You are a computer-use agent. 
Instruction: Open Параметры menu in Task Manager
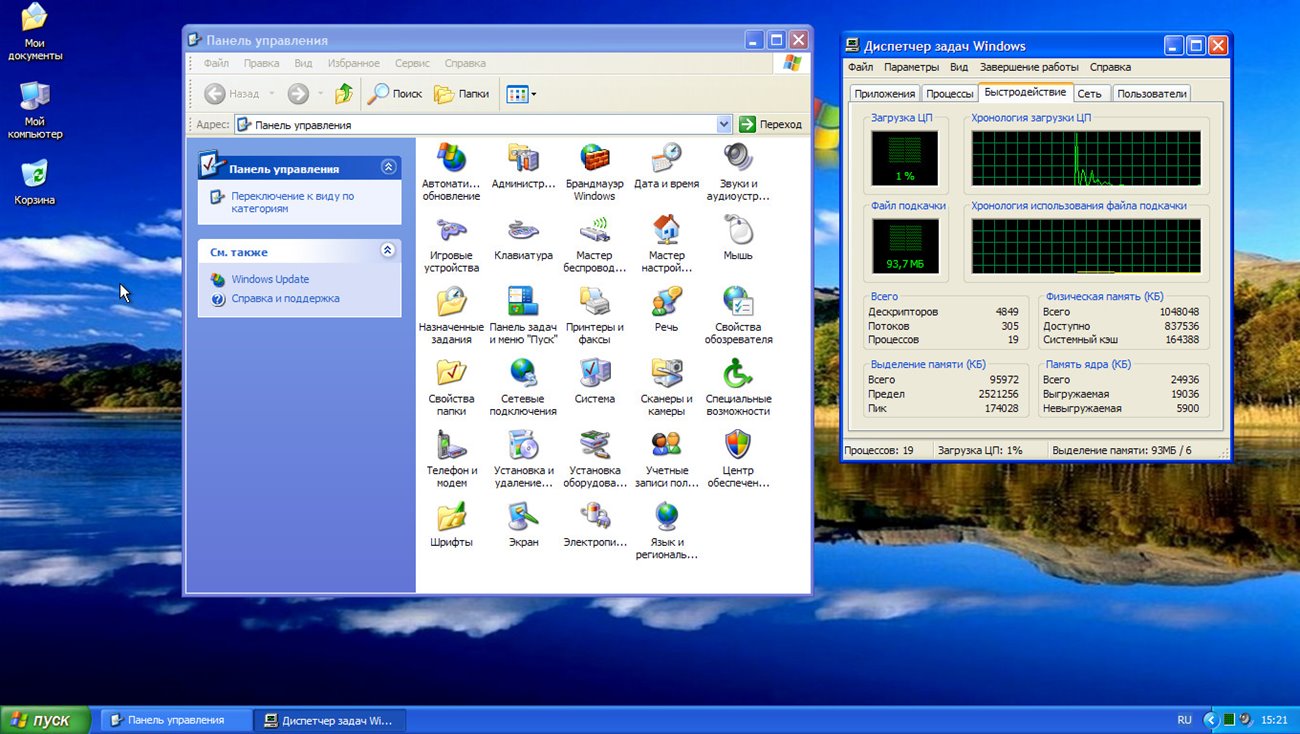911,67
